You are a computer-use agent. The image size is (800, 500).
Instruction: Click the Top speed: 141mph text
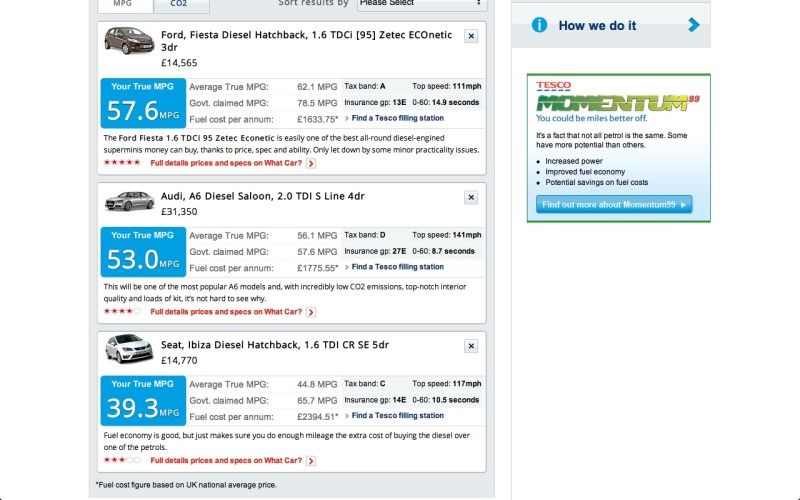(446, 235)
